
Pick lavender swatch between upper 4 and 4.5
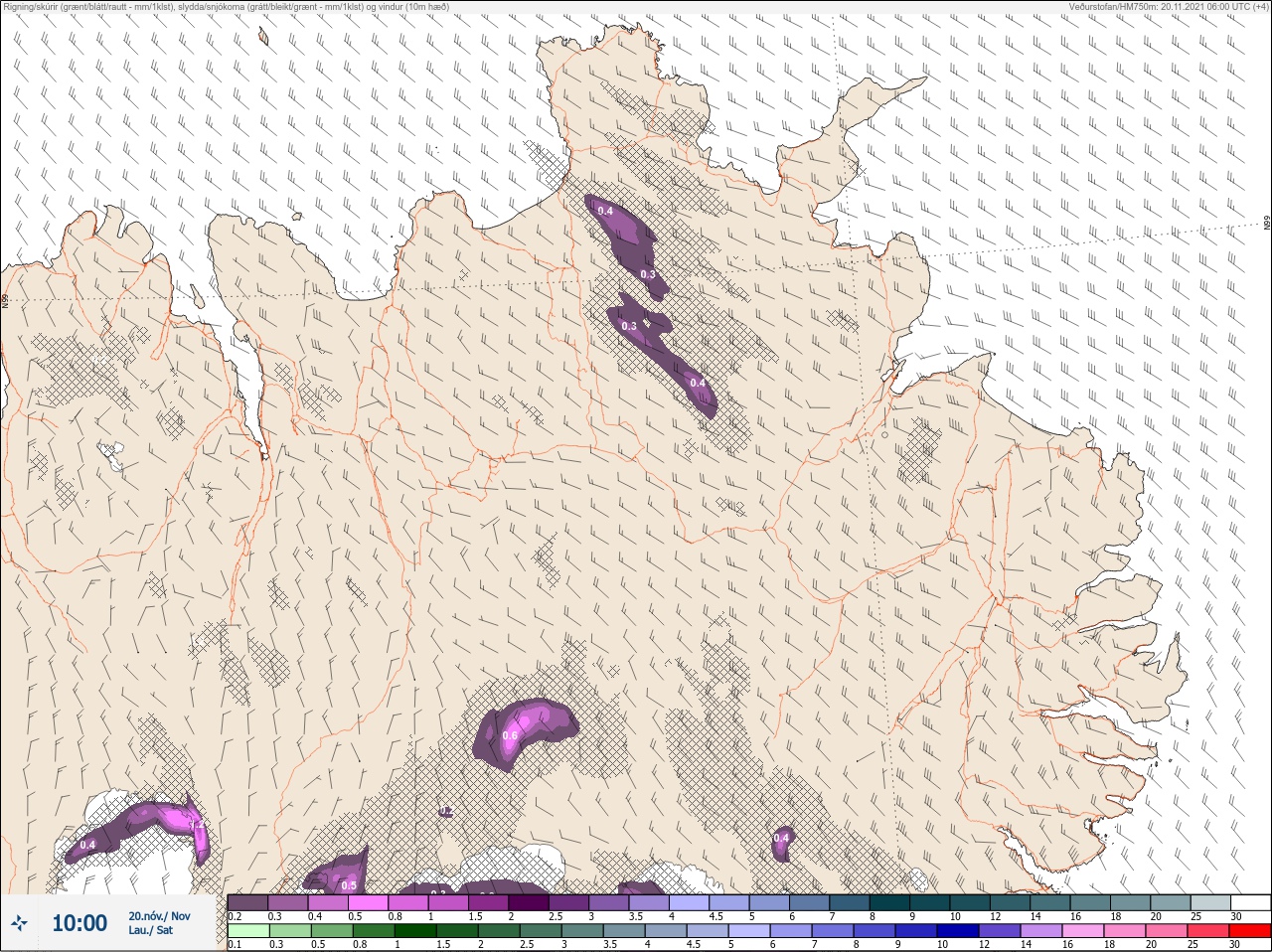tap(690, 902)
